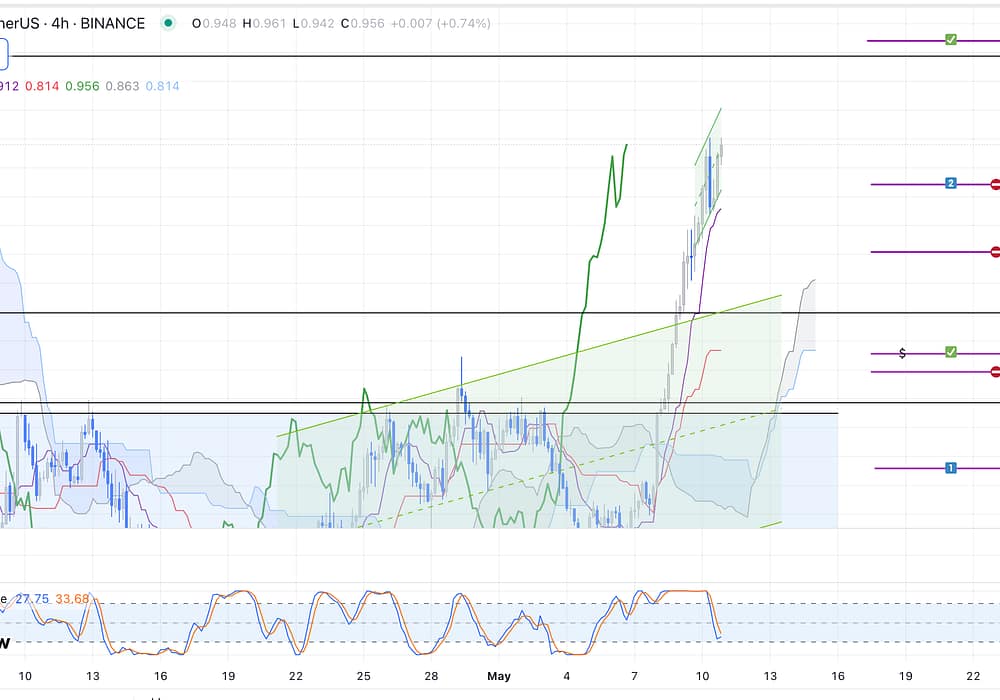Click the topmost green checkmark marker
This screenshot has height=700, width=1000.
coord(951,40)
